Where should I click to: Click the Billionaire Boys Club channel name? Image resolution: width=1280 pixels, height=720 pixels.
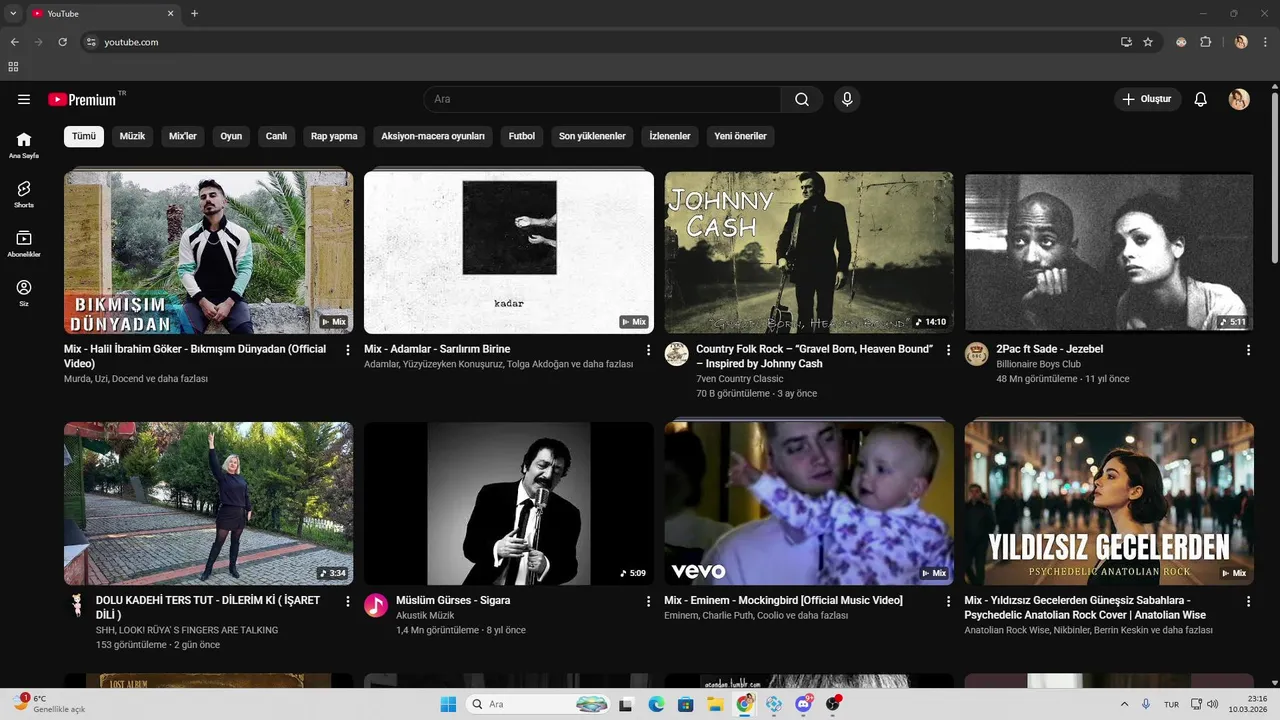(1038, 364)
